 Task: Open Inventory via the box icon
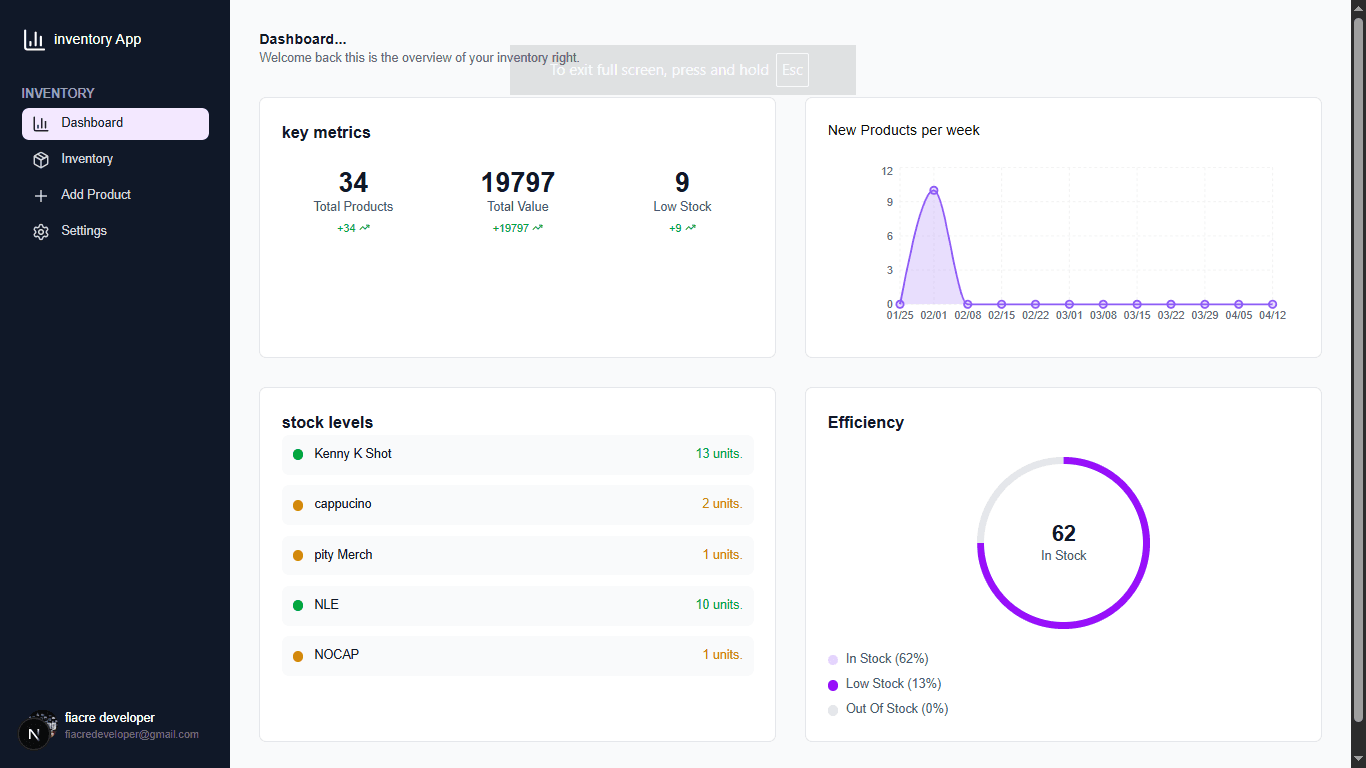point(41,159)
